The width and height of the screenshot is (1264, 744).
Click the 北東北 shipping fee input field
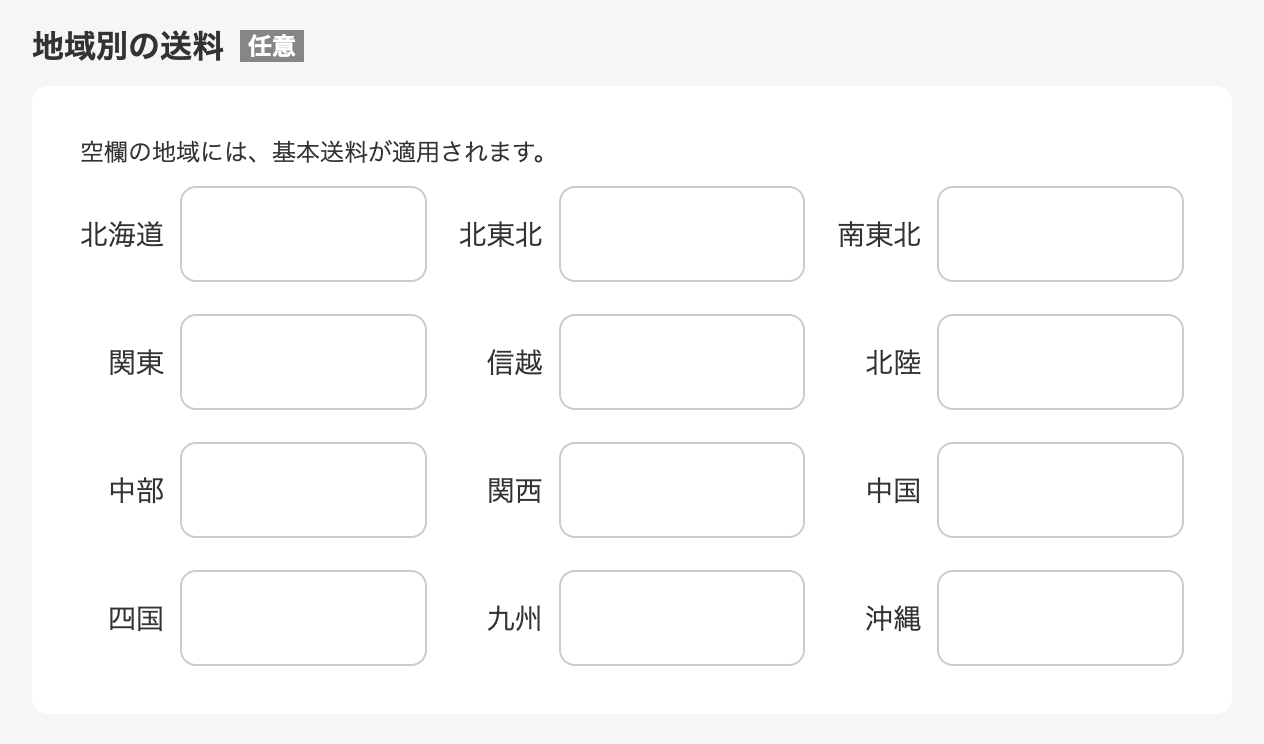click(x=681, y=233)
